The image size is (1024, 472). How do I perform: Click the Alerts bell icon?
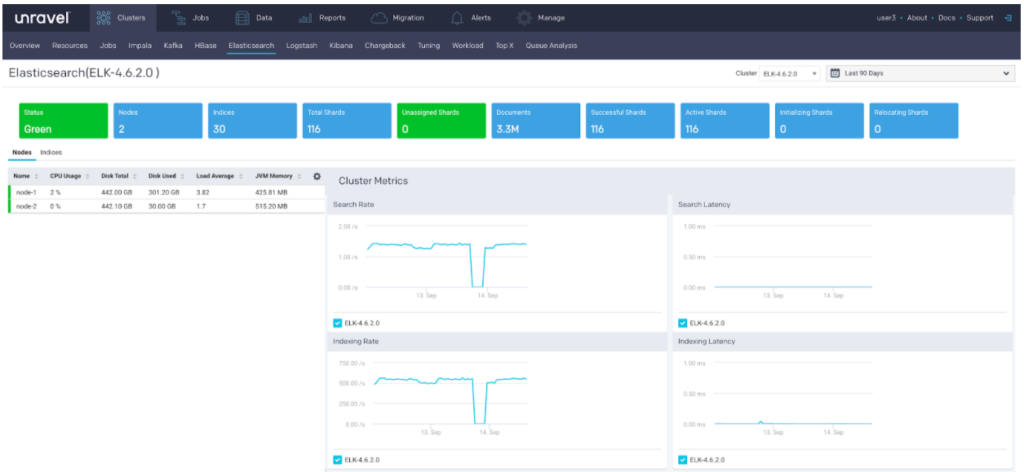(x=457, y=18)
